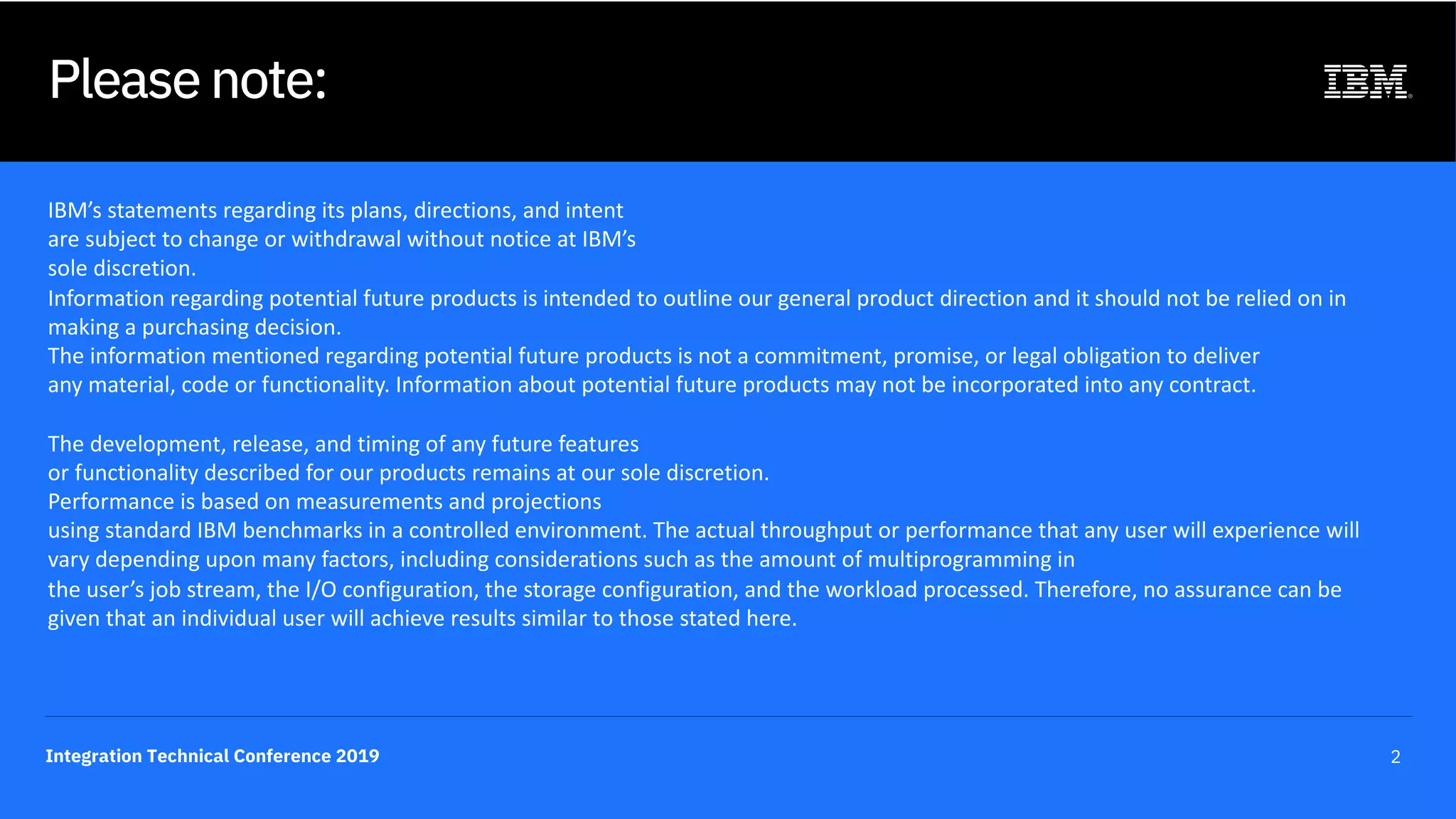The image size is (1456, 819).
Task: Click the horizontal divider line above the footer
Action: [729, 716]
